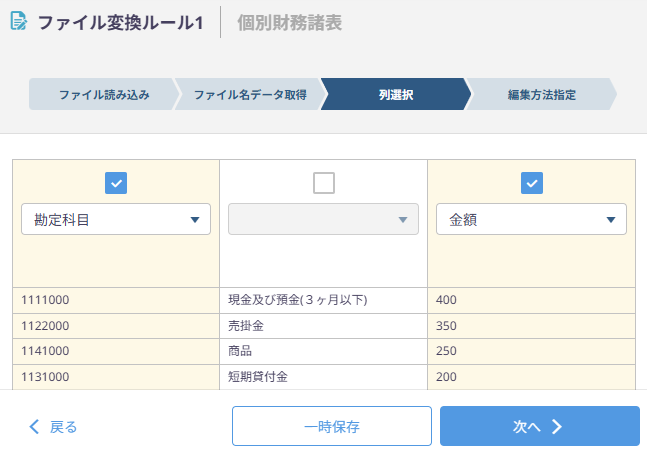Select cell 売掛金
This screenshot has height=451, width=647.
(x=324, y=326)
